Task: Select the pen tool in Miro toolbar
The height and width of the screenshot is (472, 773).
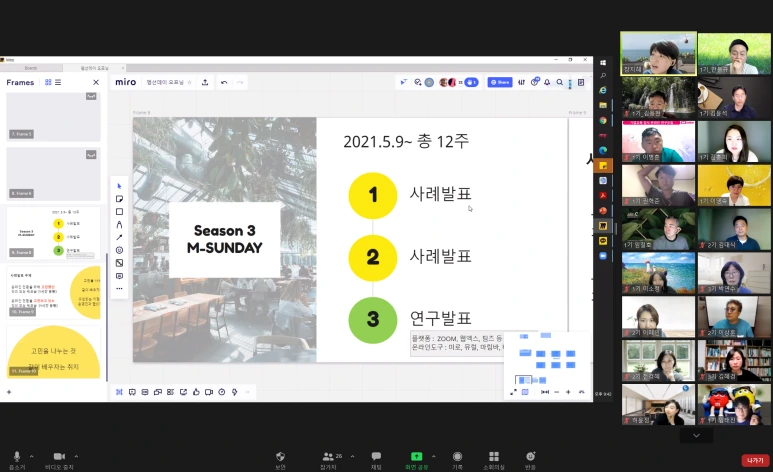Action: click(x=119, y=224)
